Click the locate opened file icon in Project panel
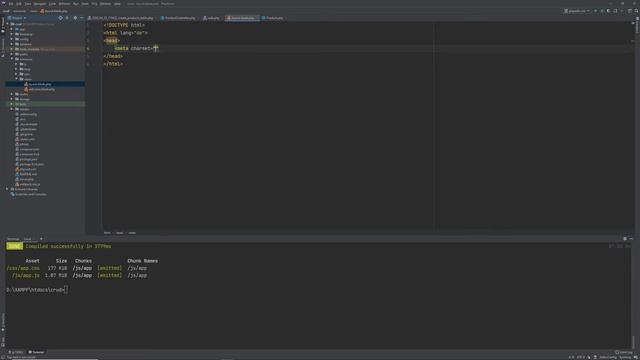The width and height of the screenshot is (640, 360). [60, 18]
